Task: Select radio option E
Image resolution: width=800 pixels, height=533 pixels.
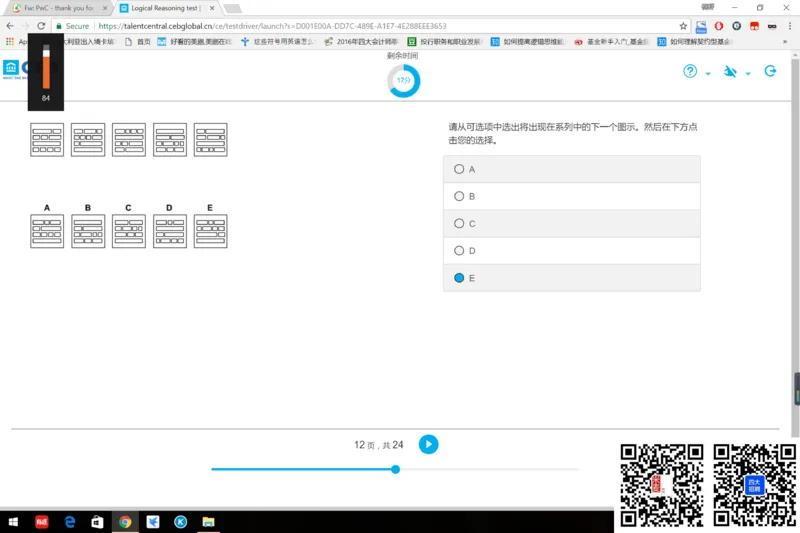Action: pos(459,277)
